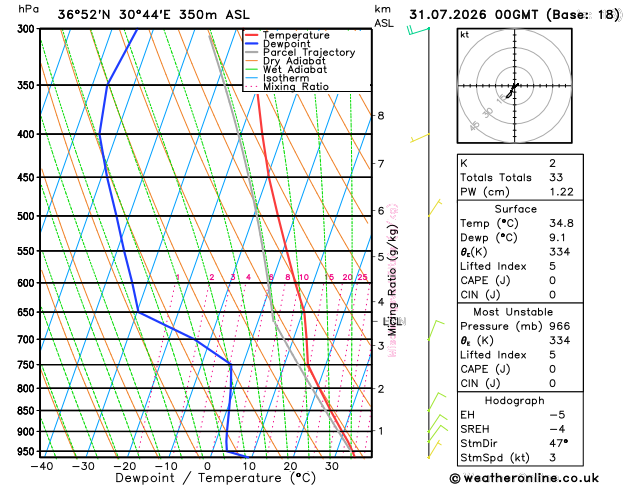Screen dimensions: 629x486
Task: Click the Mixing Ratio (g/kg) vertical label
Action: 392,280
